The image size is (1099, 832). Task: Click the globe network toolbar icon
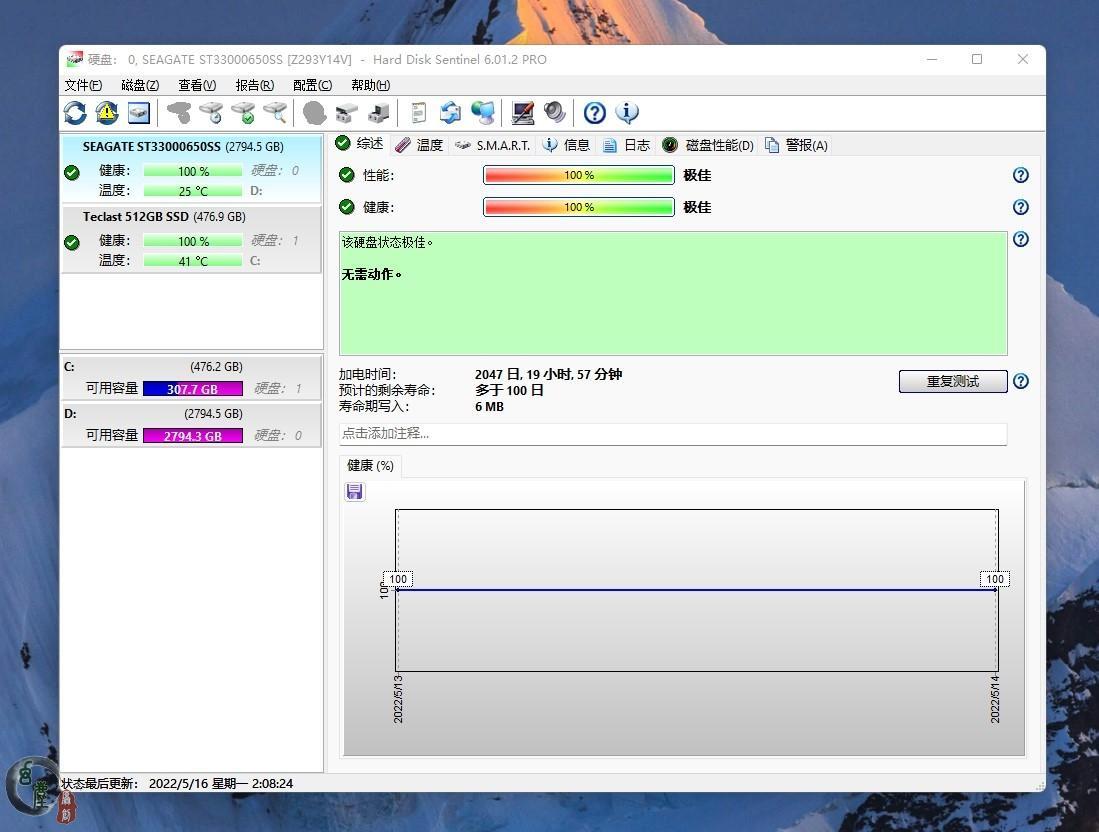pyautogui.click(x=483, y=113)
